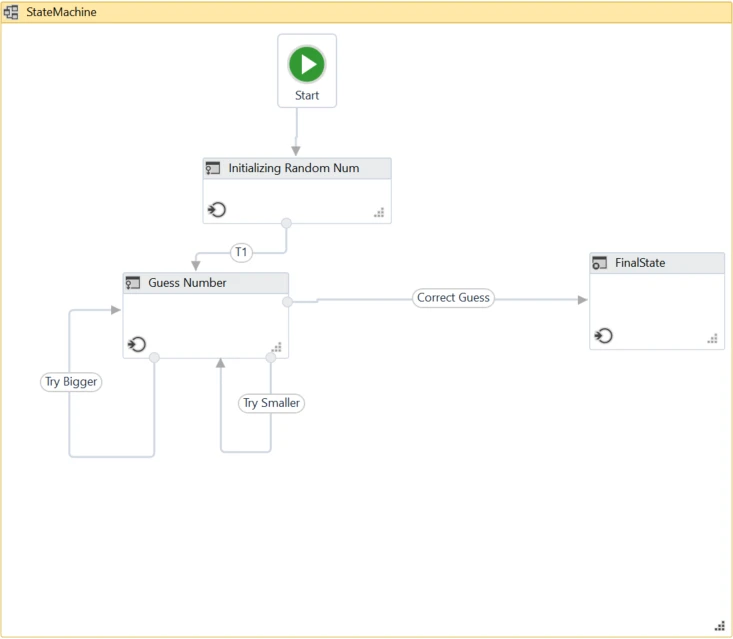Viewport: 733px width, 639px height.
Task: Select the Try Bigger transition label
Action: click(x=71, y=382)
